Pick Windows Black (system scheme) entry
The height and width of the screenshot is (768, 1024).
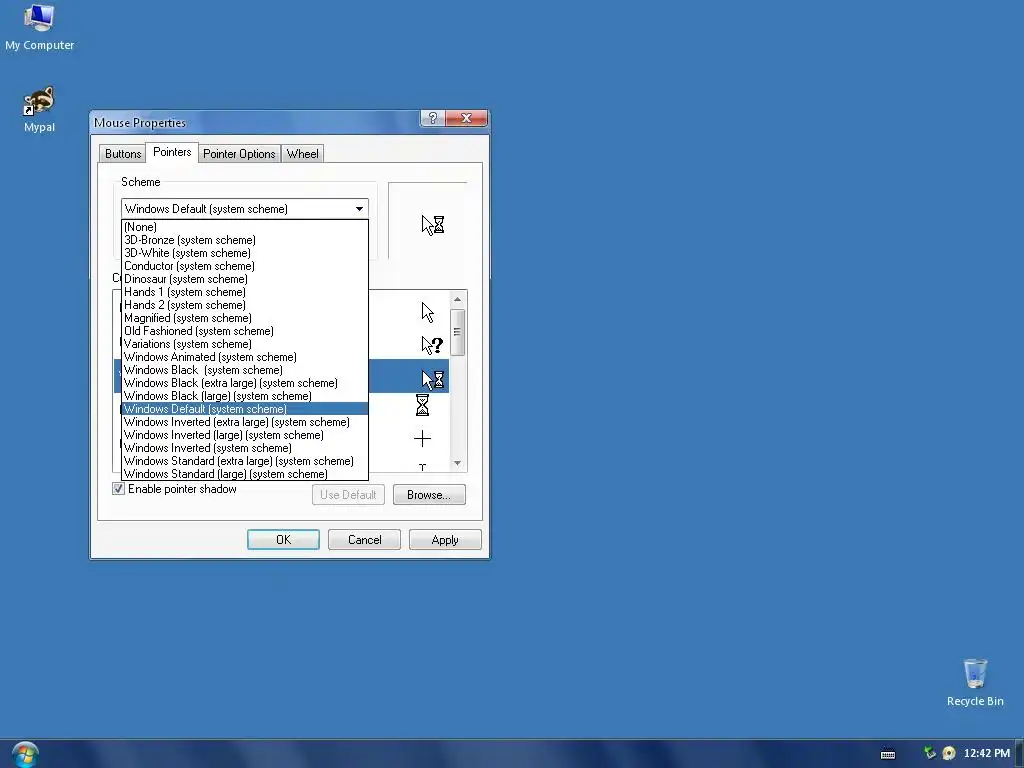point(245,370)
